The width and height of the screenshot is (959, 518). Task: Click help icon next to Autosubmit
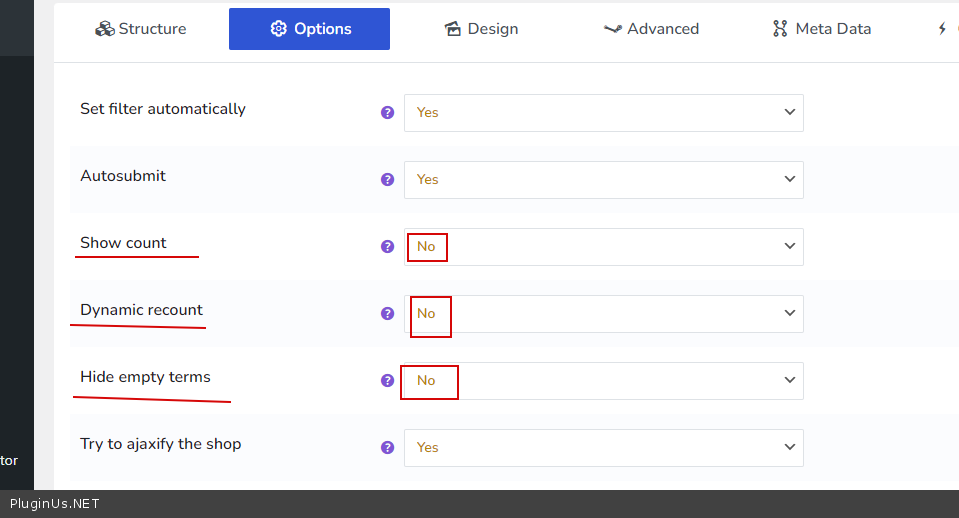(x=388, y=180)
